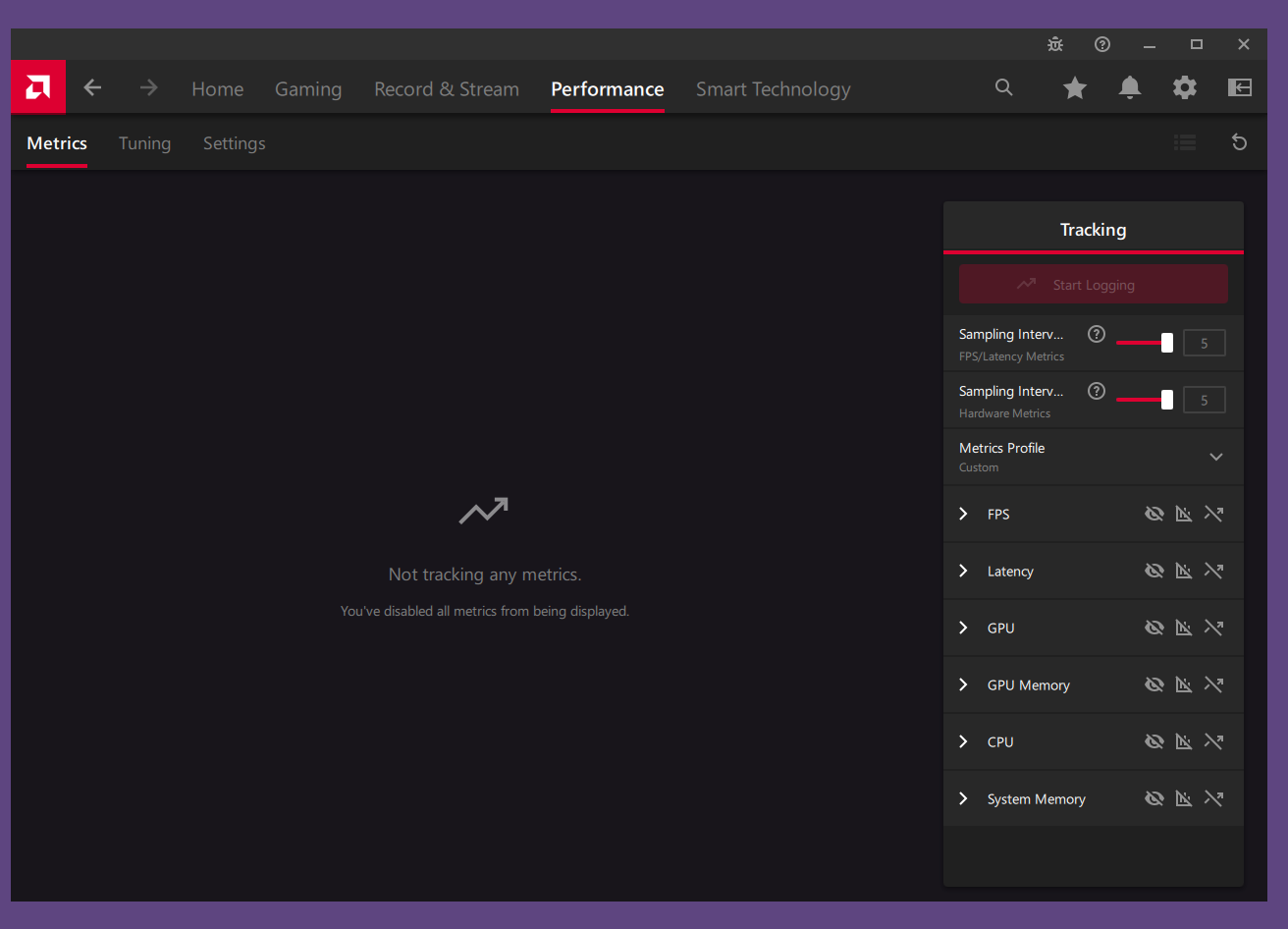The image size is (1288, 929).
Task: Show Latency metrics with eye icon
Action: pos(1154,571)
